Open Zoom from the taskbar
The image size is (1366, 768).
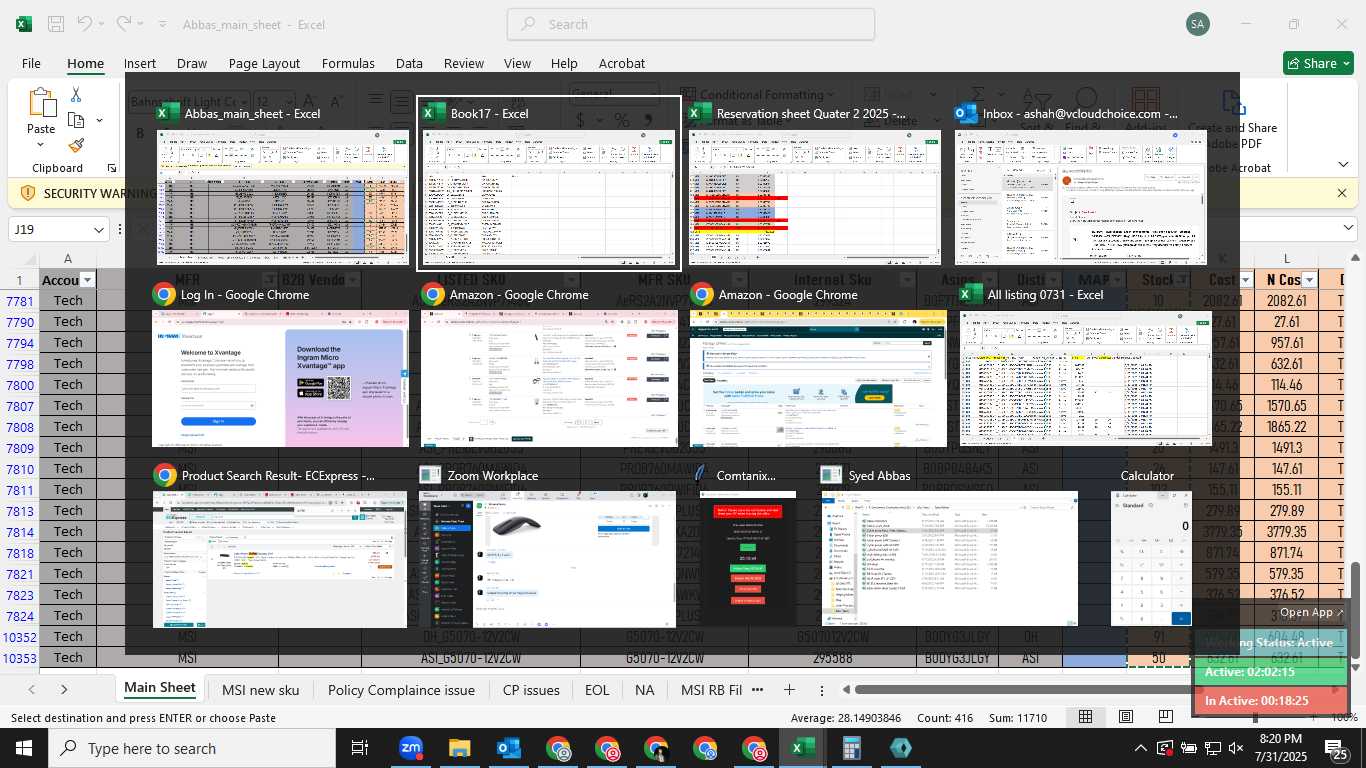point(410,748)
